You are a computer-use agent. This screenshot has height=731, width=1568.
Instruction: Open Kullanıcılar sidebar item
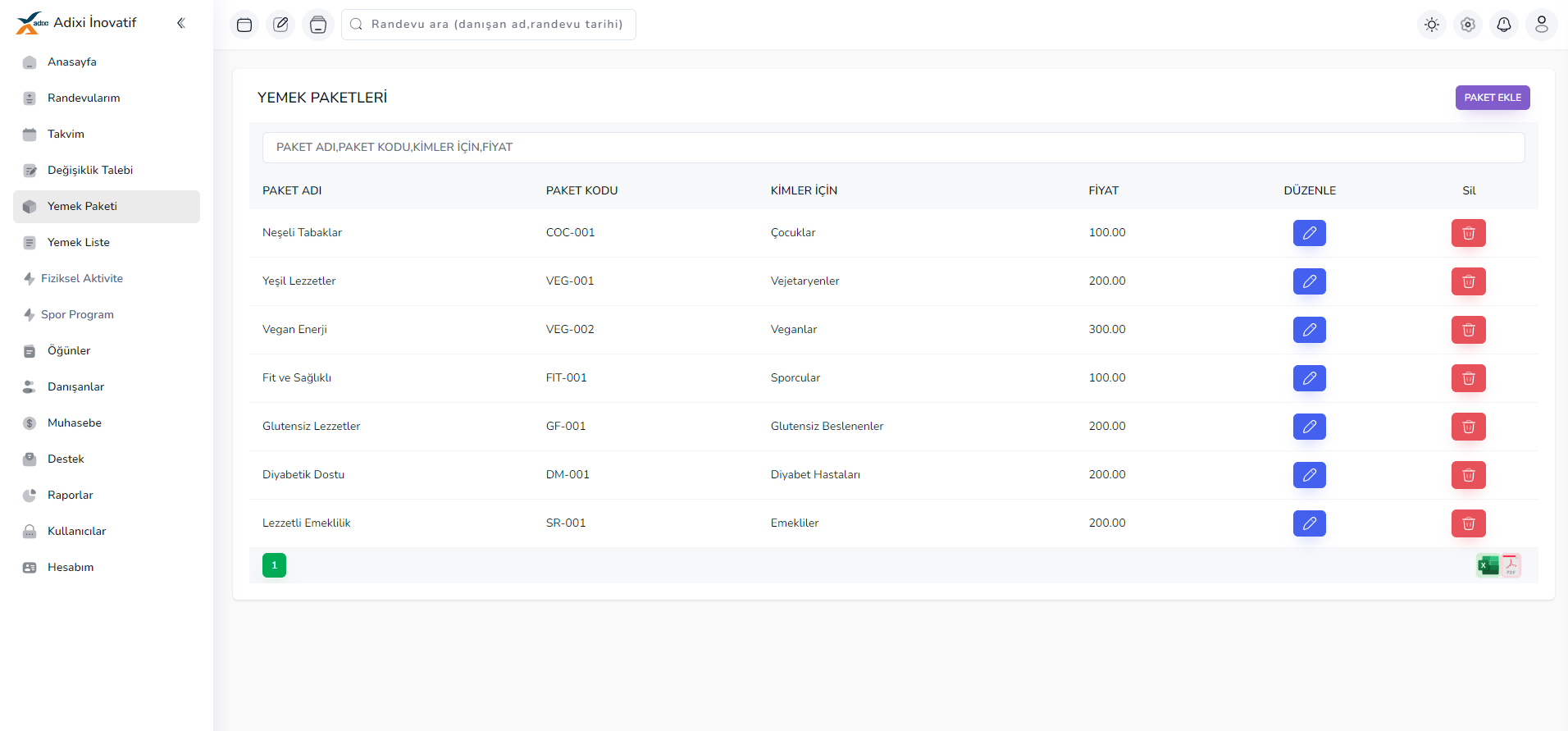point(107,532)
